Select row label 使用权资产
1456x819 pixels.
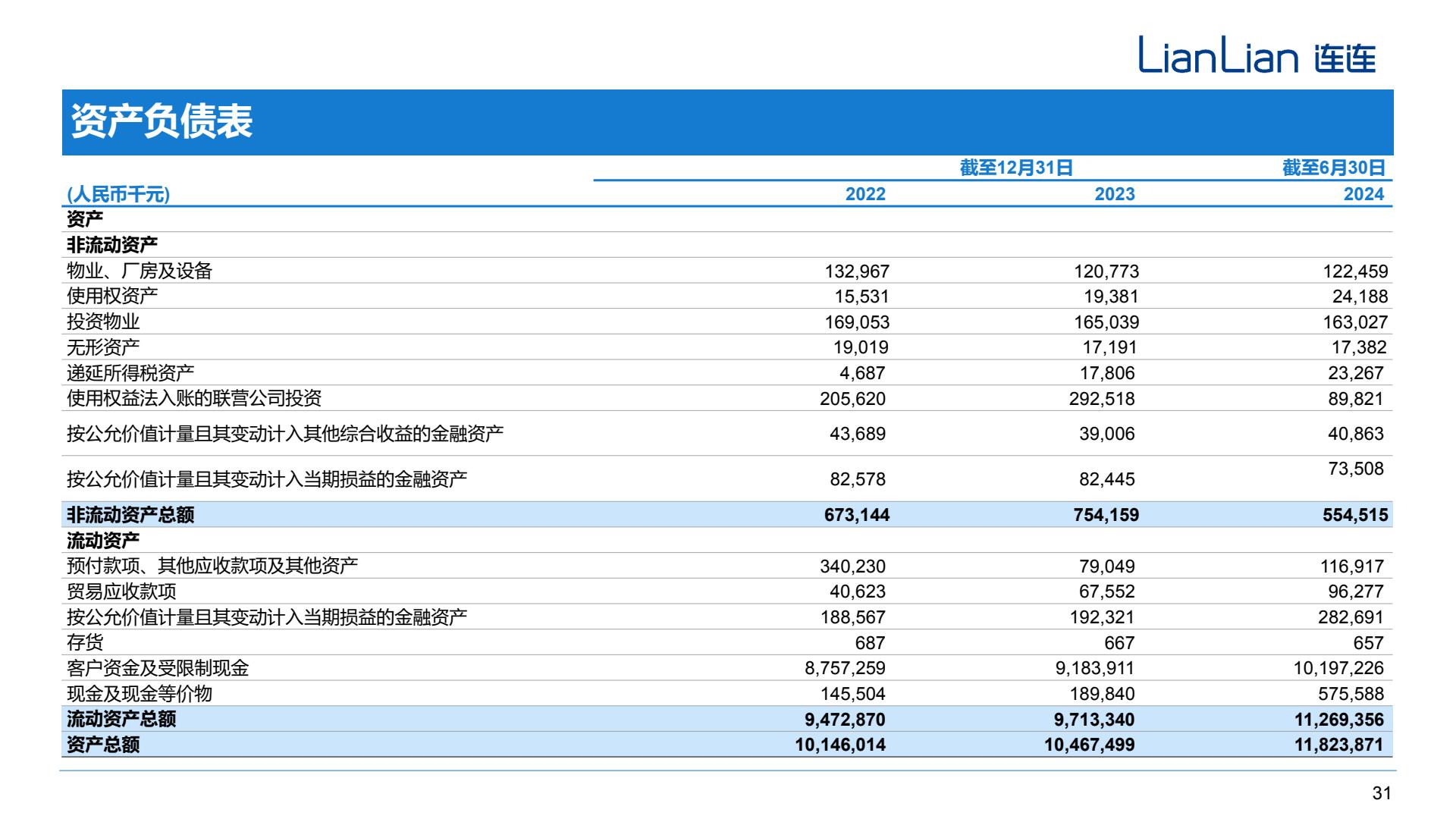(112, 296)
